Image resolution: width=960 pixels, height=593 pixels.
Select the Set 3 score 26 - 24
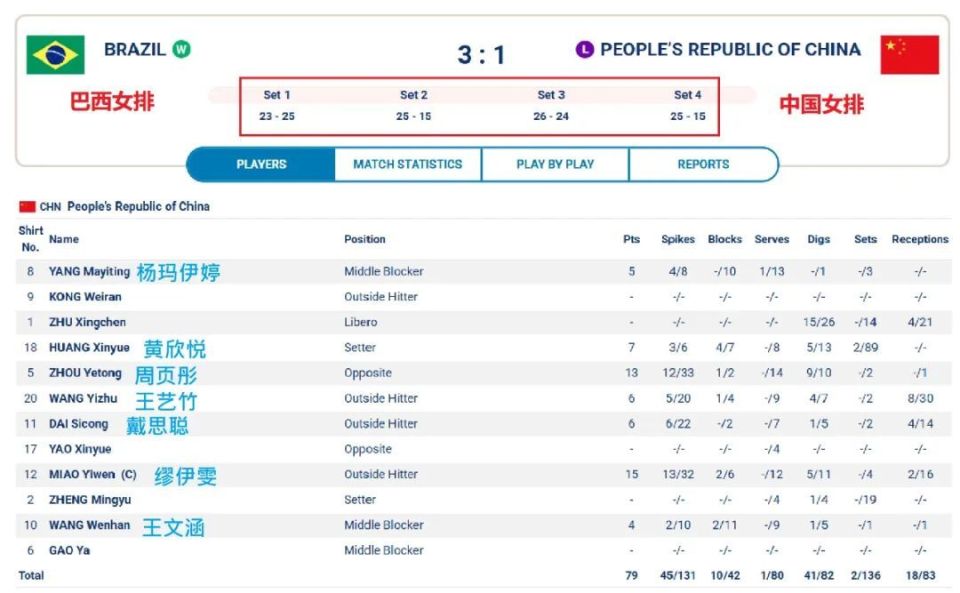tap(551, 116)
